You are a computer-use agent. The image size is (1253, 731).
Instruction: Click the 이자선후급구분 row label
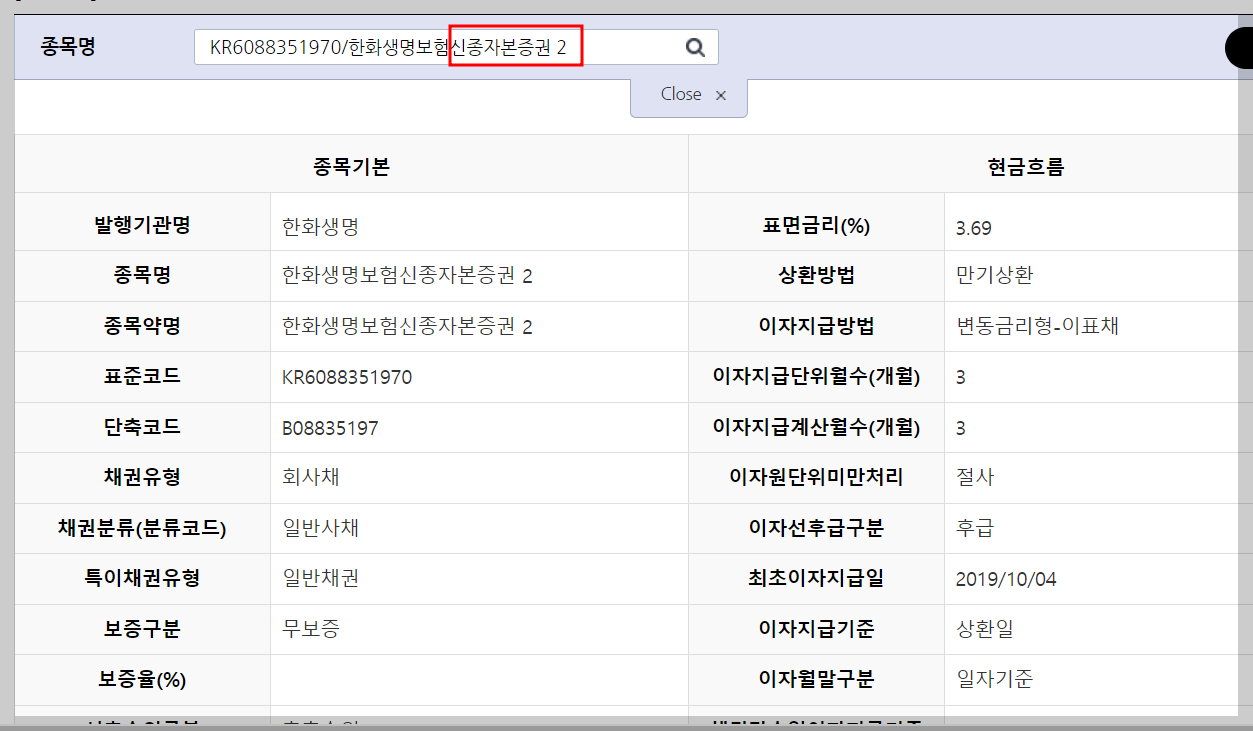[816, 528]
